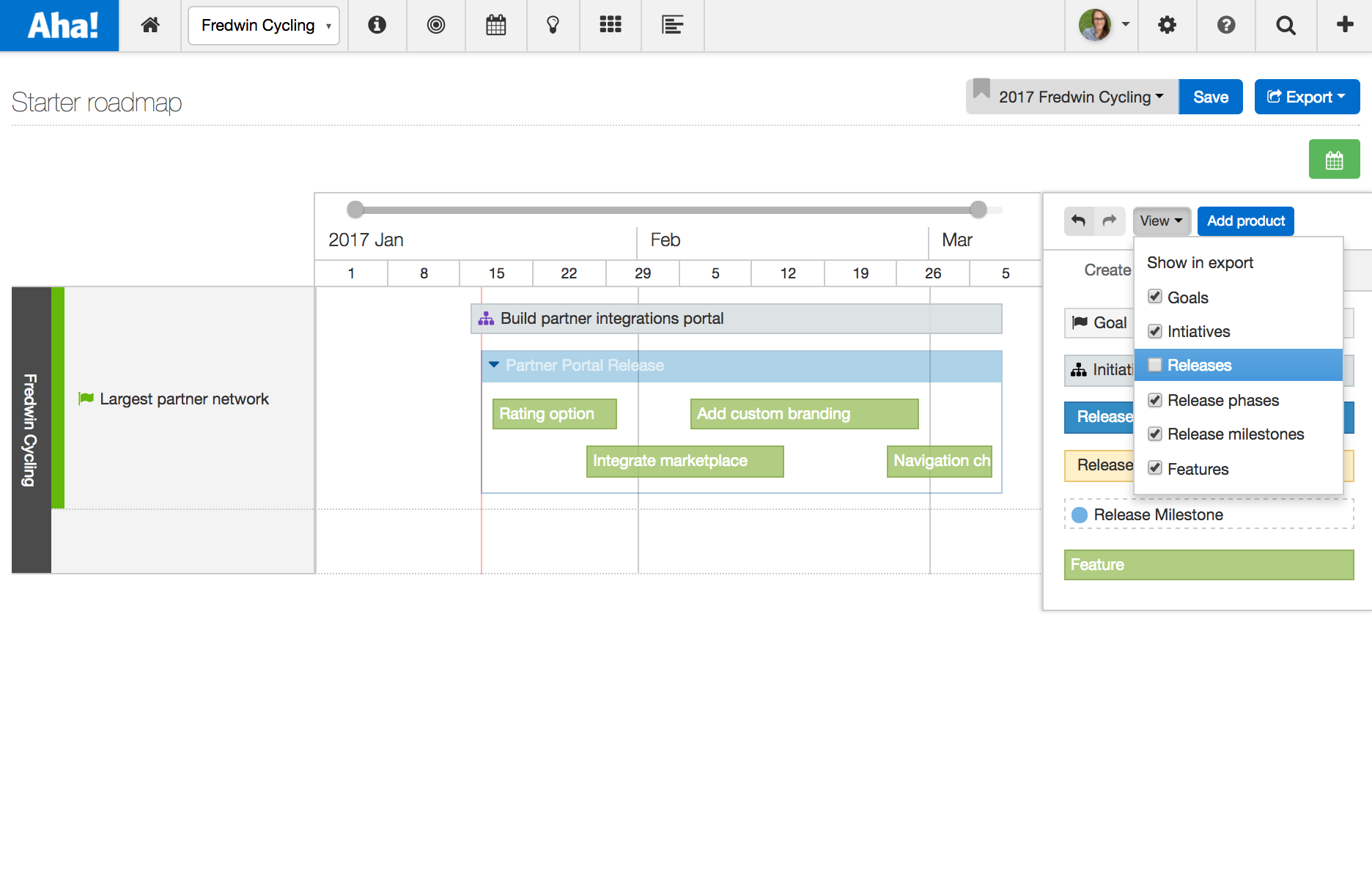Click the purple initiative icon on portal bar
1372x888 pixels.
486,319
